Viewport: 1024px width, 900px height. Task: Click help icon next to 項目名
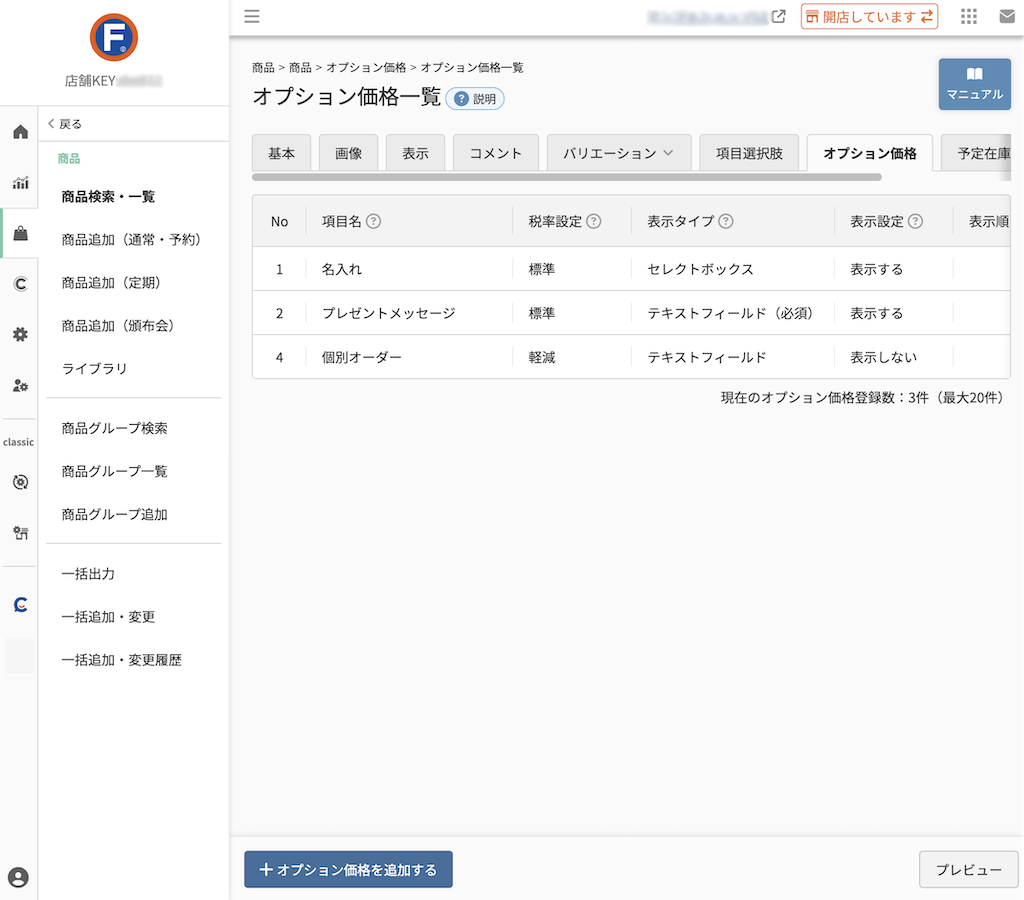374,221
